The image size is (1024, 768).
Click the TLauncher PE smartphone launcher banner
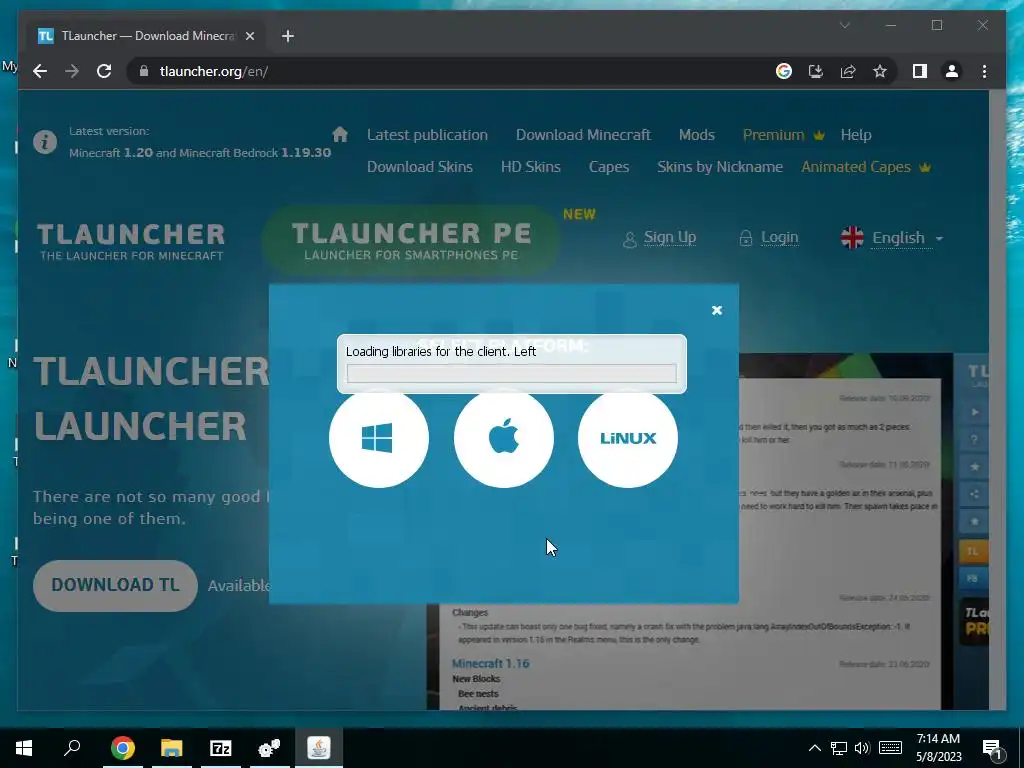(411, 240)
